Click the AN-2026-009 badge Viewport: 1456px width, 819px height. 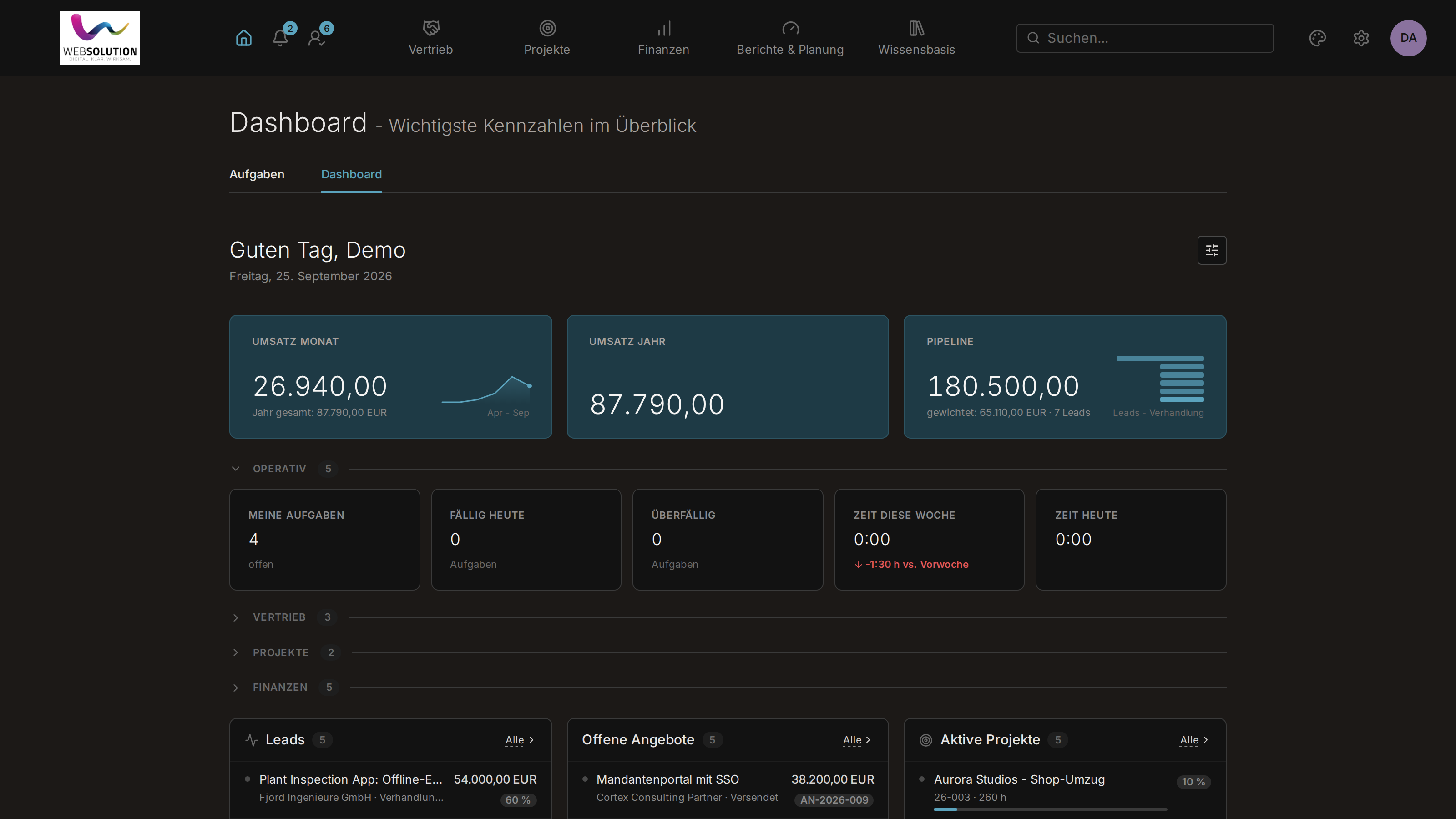(x=834, y=800)
